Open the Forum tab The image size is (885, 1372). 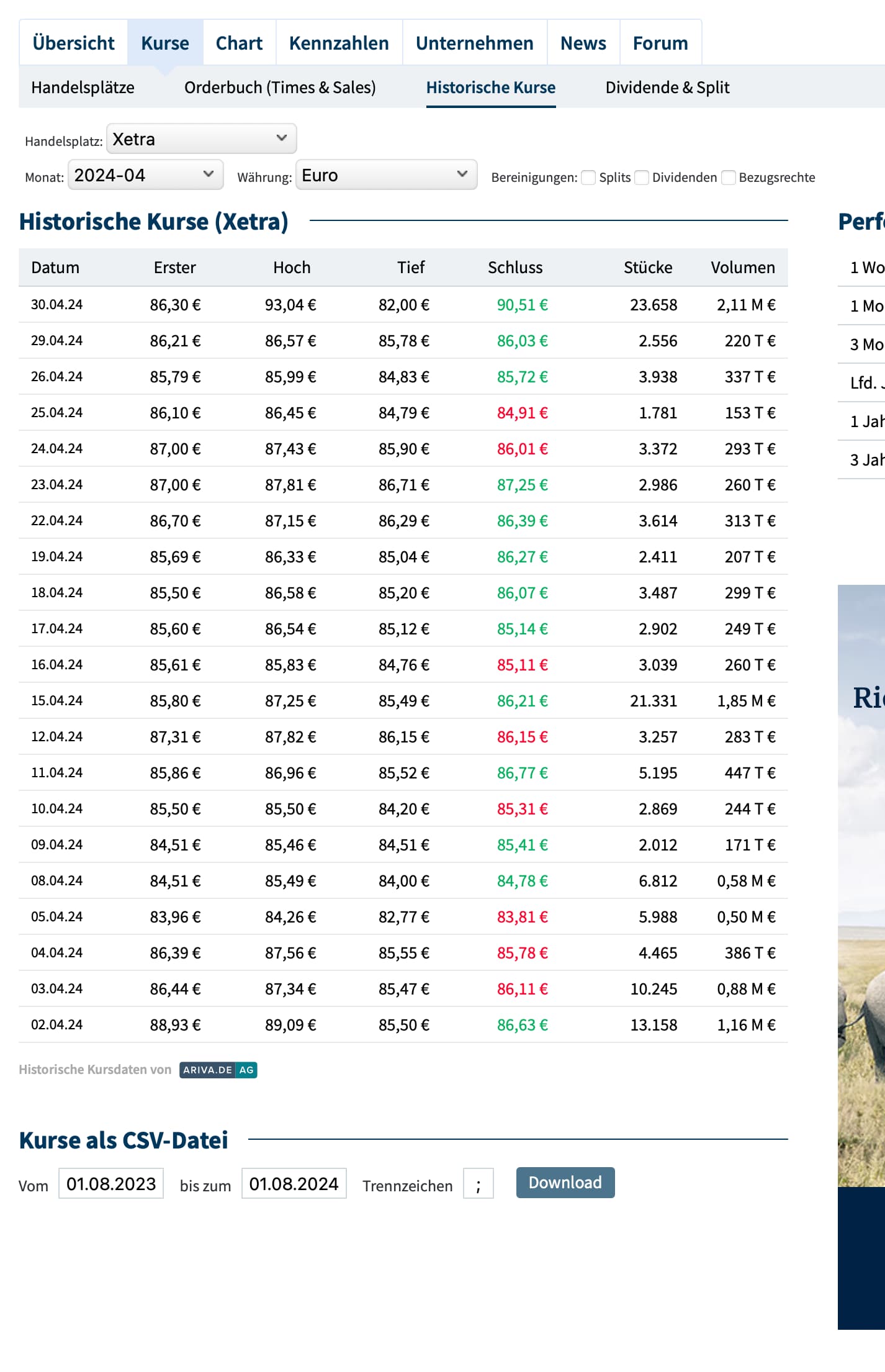[660, 43]
